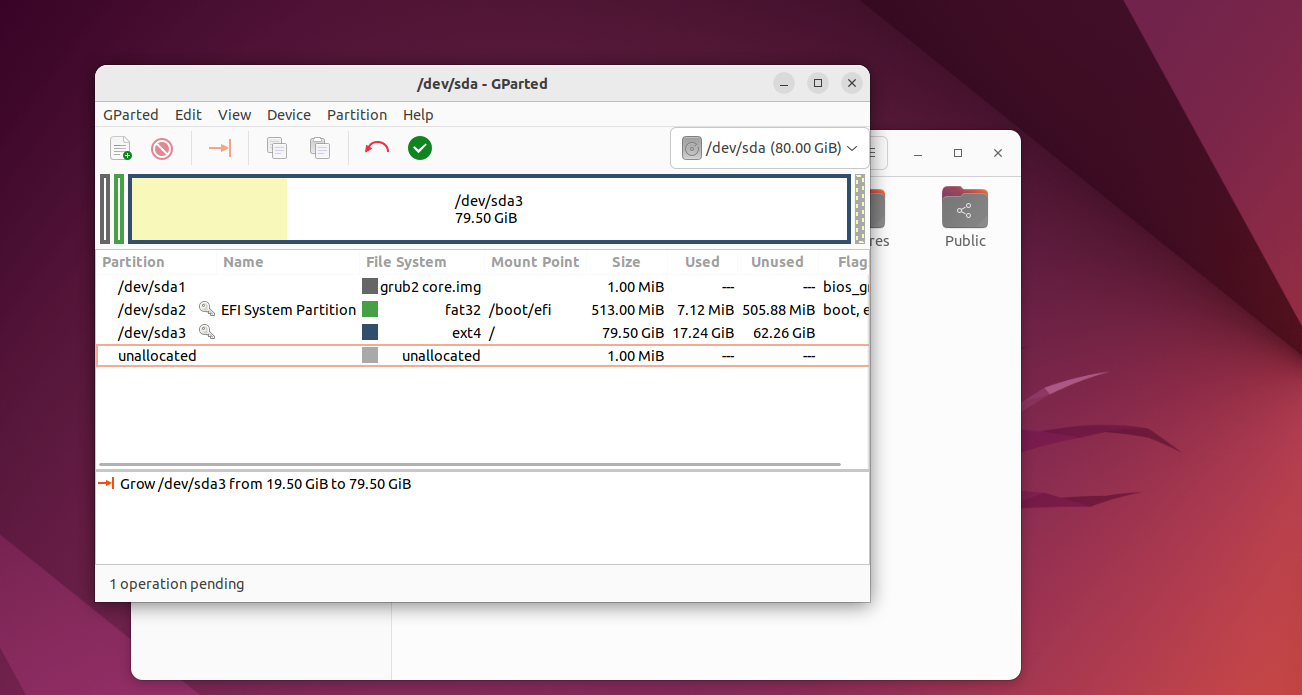Click the EFI System Partition name

(x=290, y=310)
